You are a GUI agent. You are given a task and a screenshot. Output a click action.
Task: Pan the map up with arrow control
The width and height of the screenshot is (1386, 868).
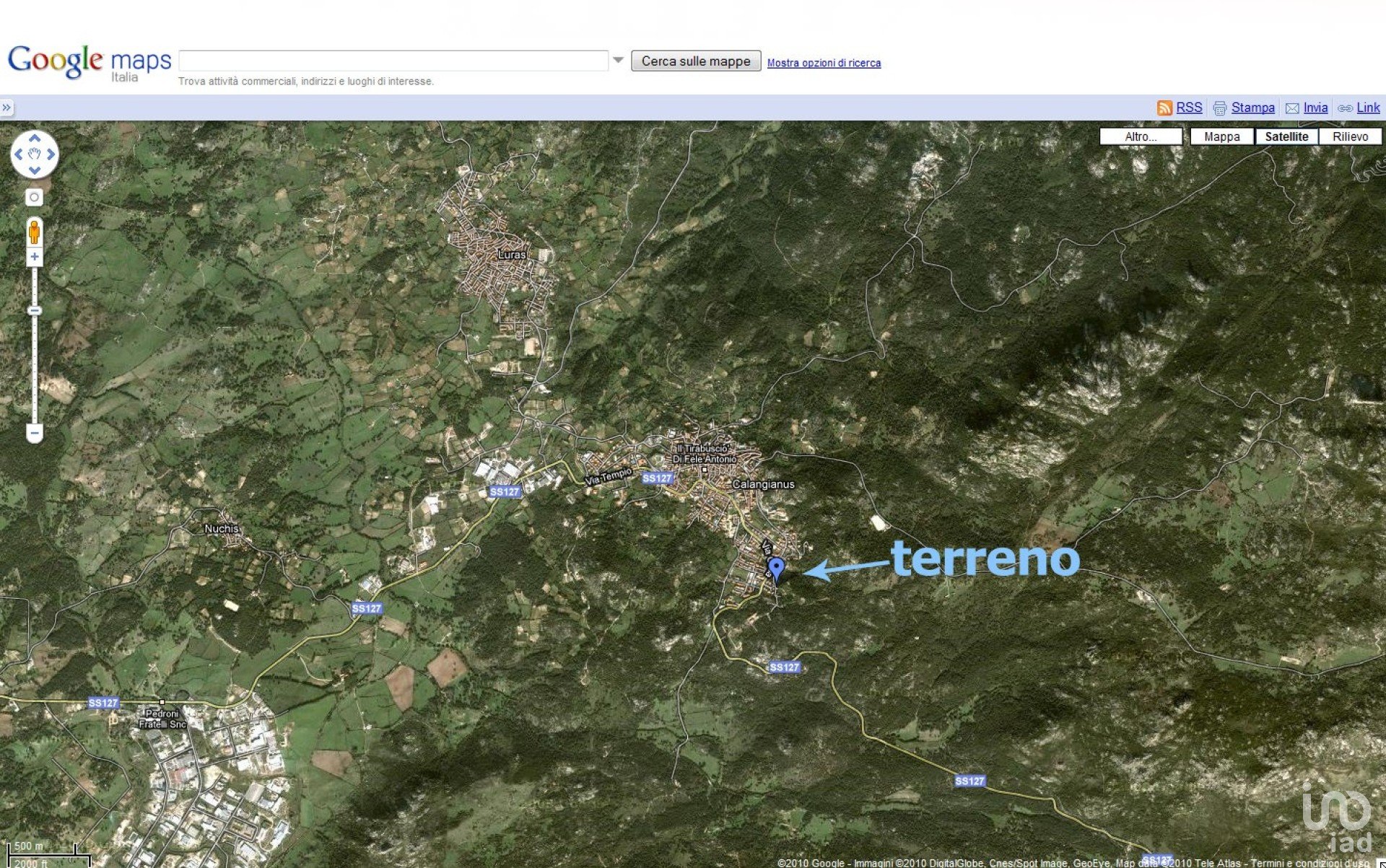pyautogui.click(x=34, y=138)
